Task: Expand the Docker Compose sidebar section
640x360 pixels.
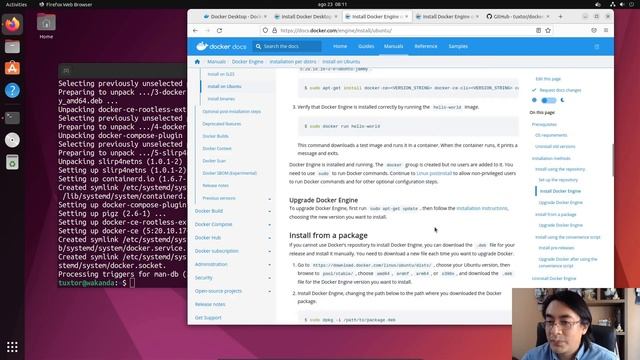Action: pyautogui.click(x=269, y=225)
